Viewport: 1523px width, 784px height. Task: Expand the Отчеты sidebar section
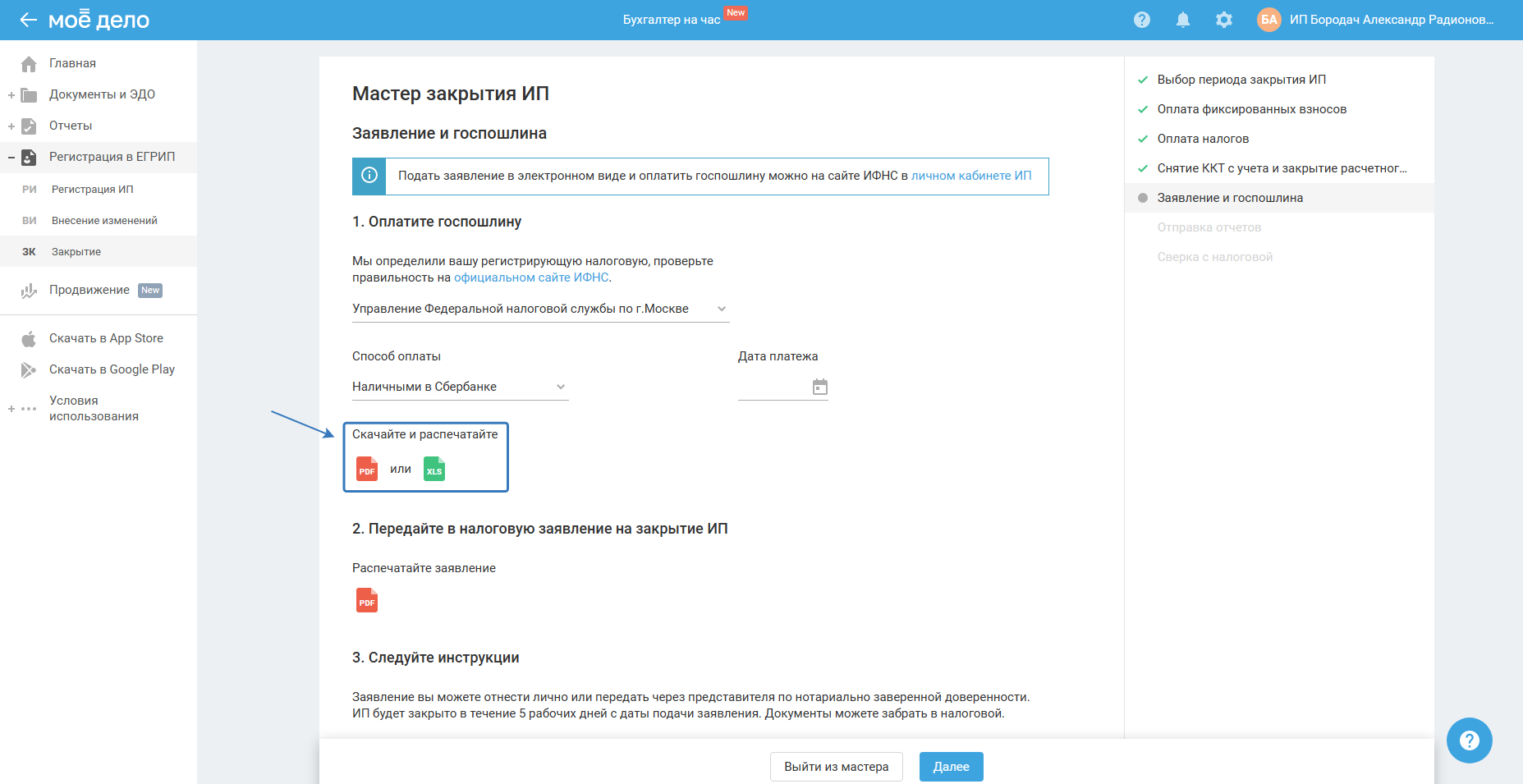pos(11,126)
